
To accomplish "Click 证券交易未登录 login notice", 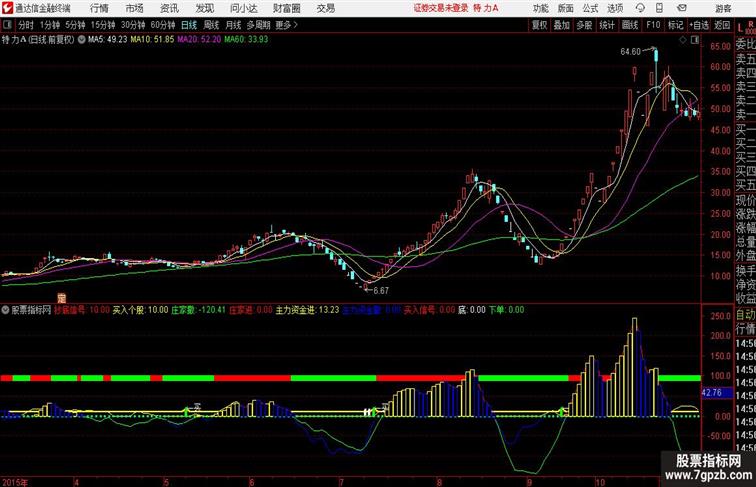I will (x=441, y=8).
